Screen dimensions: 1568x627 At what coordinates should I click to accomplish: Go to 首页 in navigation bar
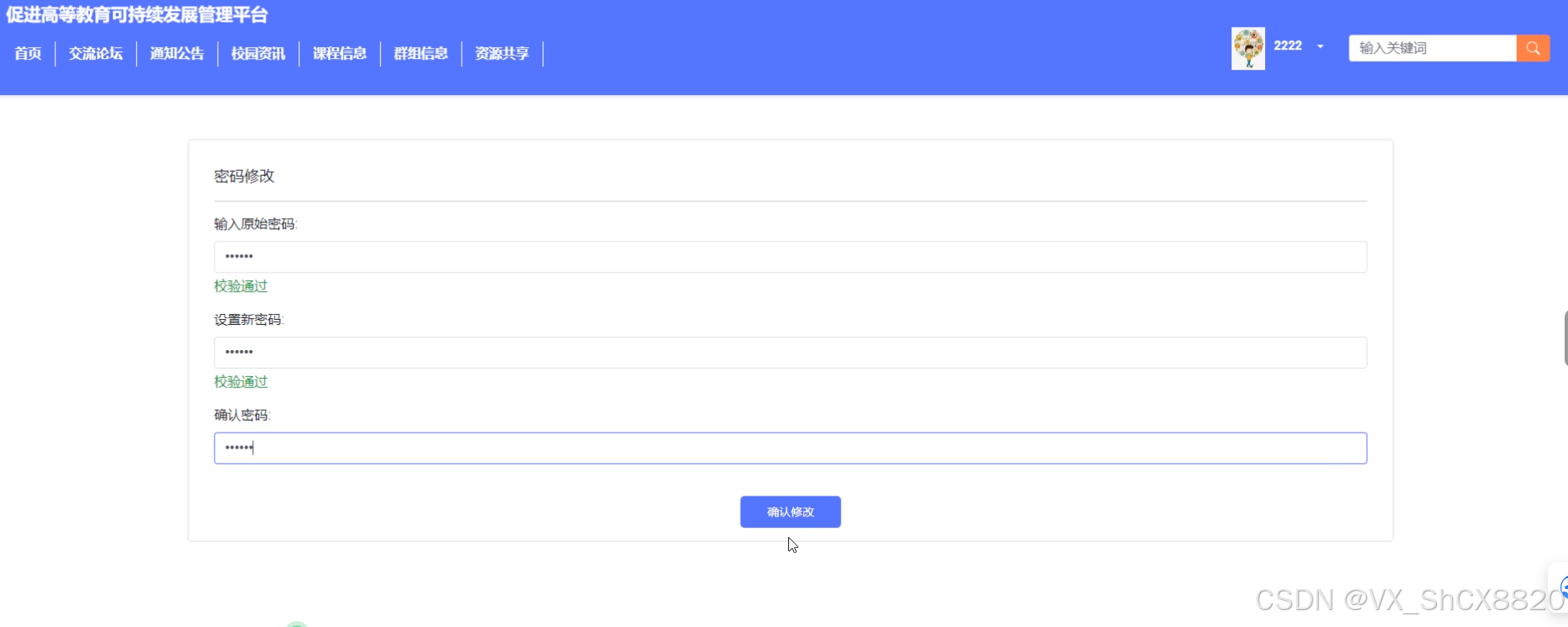pyautogui.click(x=28, y=54)
